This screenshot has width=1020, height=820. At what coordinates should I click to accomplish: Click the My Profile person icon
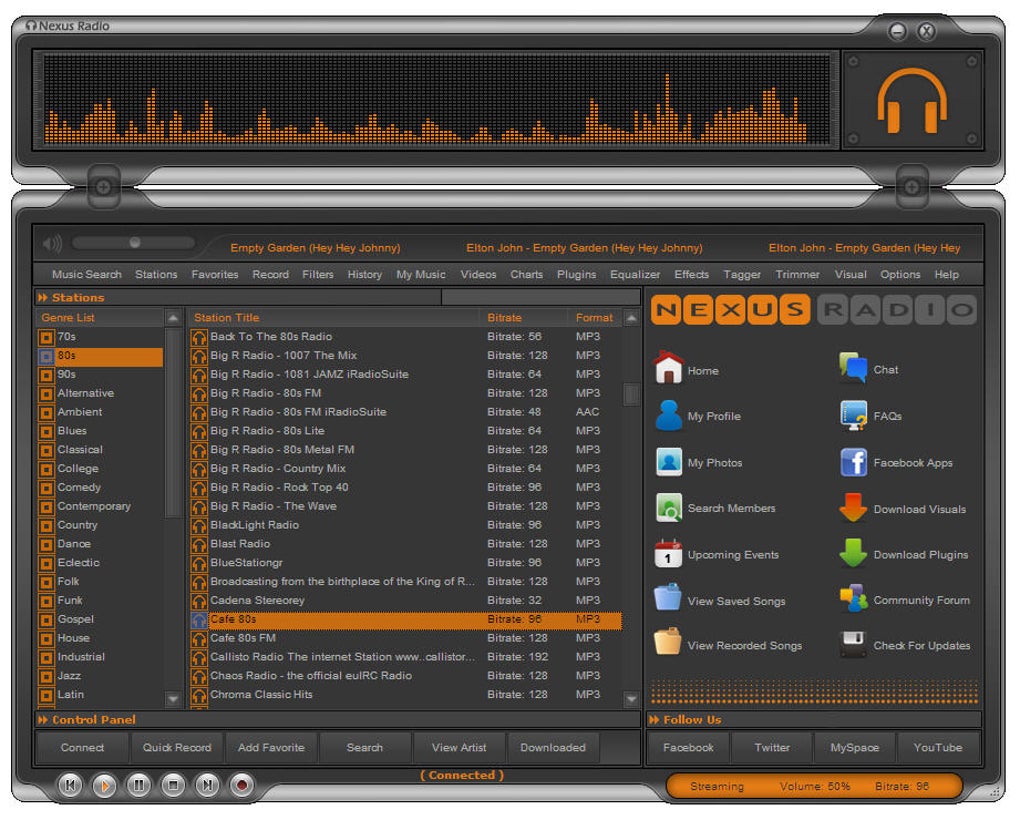[668, 416]
